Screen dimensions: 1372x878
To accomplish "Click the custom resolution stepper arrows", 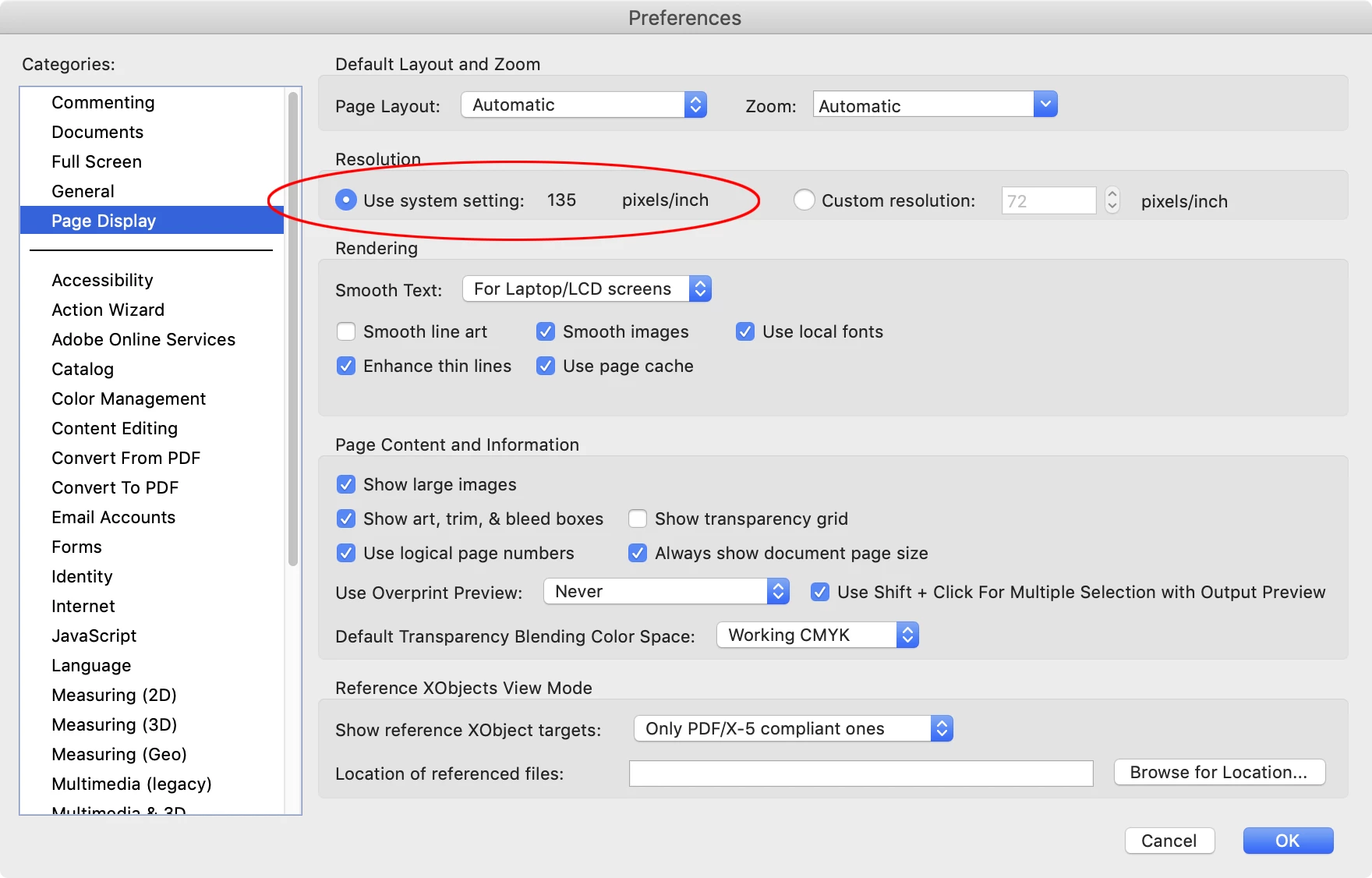I will (1112, 200).
